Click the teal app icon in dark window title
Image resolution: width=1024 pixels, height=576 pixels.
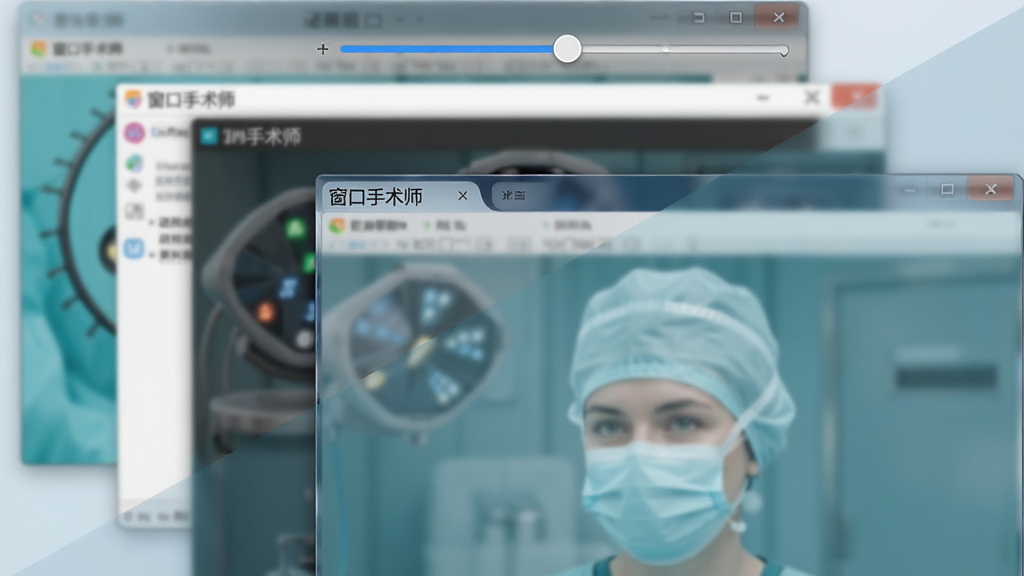[208, 136]
